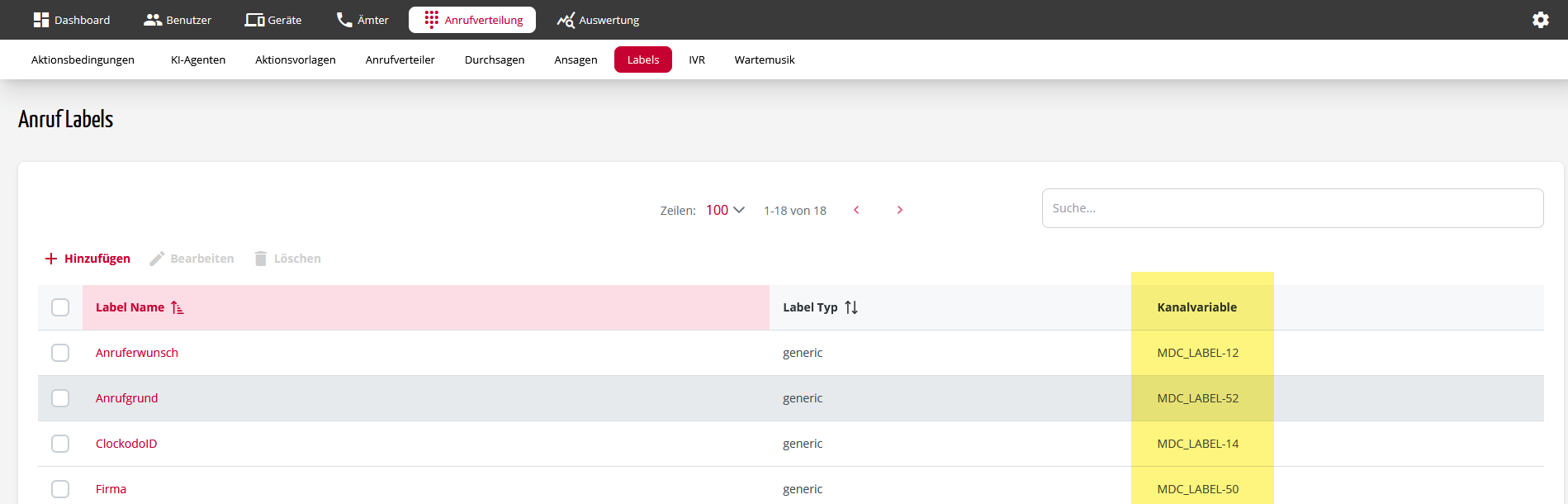
Task: Click the Geräte devices icon
Action: point(254,20)
